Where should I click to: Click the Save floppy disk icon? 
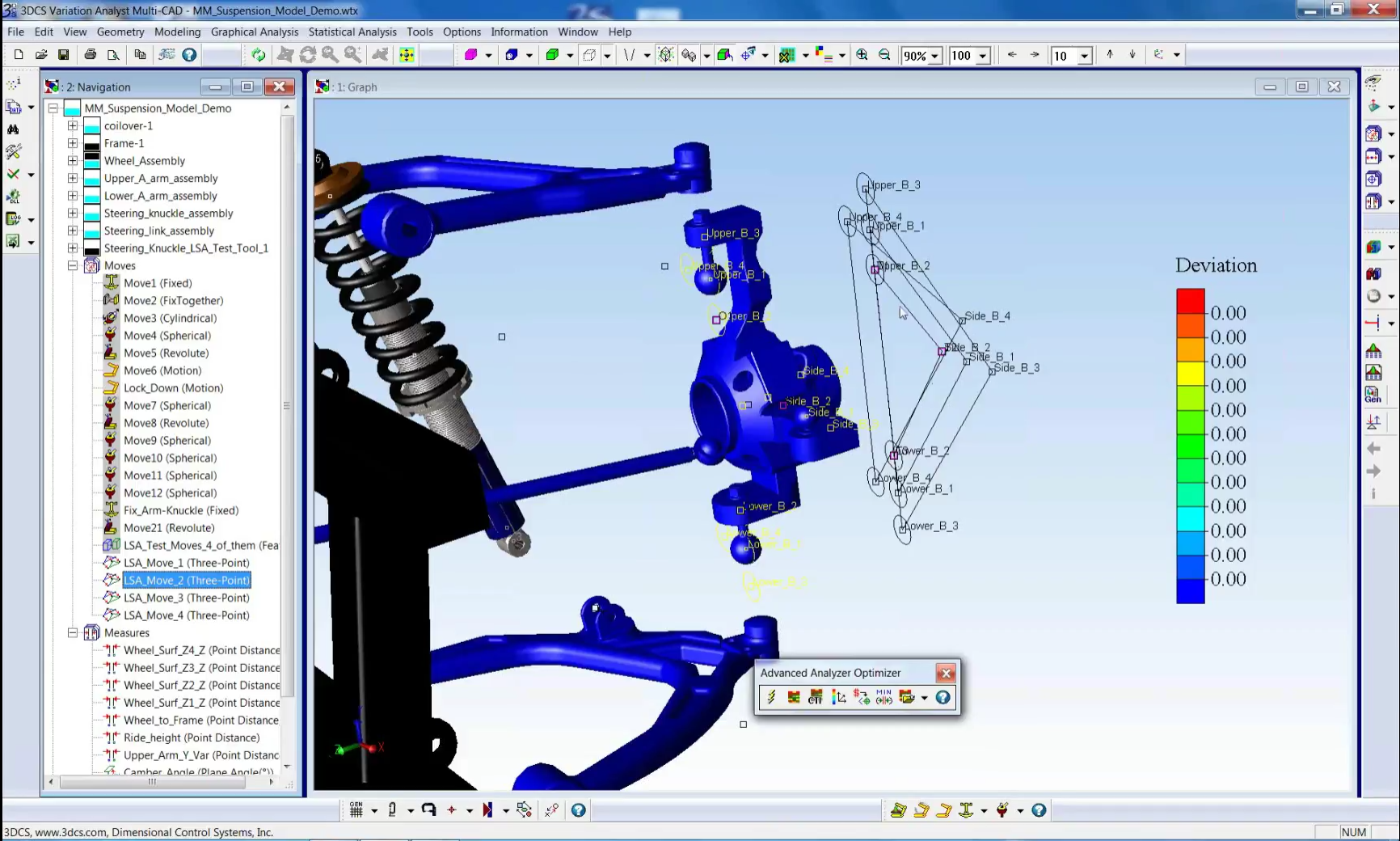tap(63, 55)
